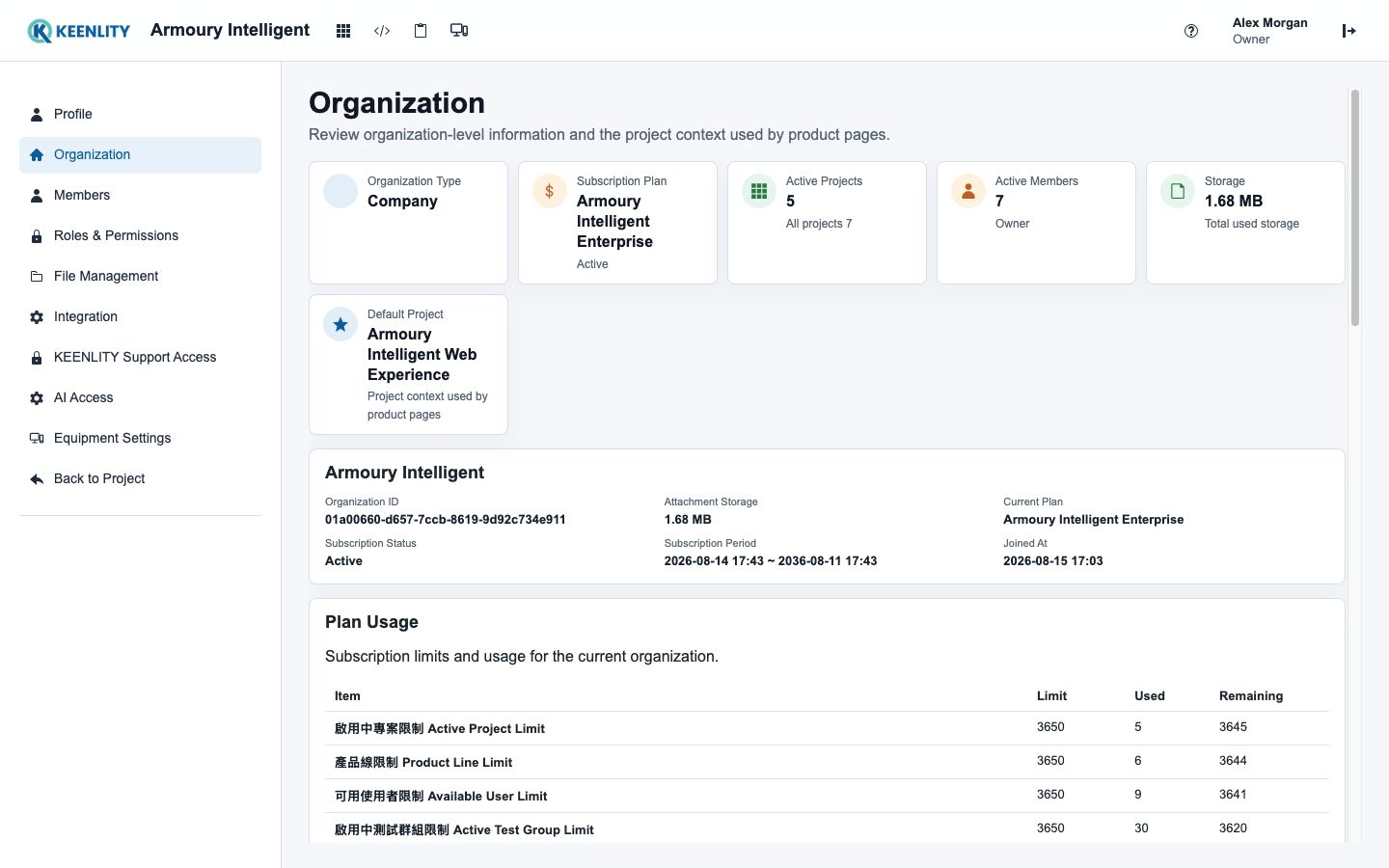Click the document icon on Storage card

point(1178,191)
